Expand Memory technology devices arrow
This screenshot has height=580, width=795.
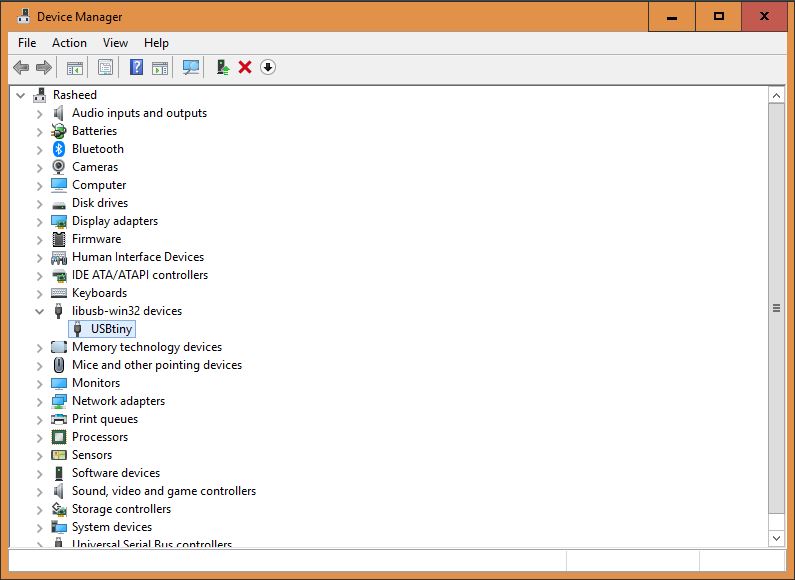(x=40, y=348)
